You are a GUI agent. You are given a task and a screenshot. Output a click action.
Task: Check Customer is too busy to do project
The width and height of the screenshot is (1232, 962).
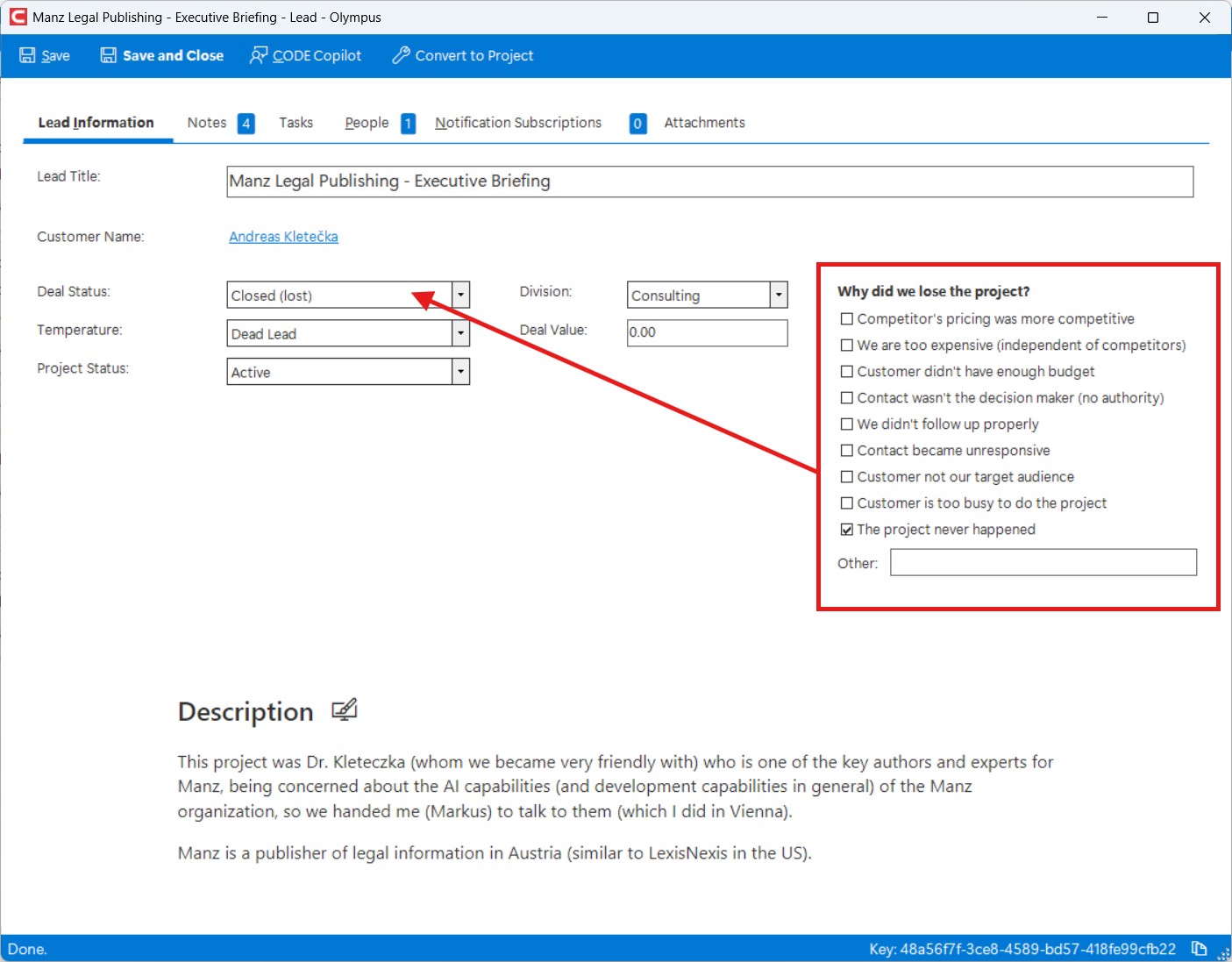(846, 503)
